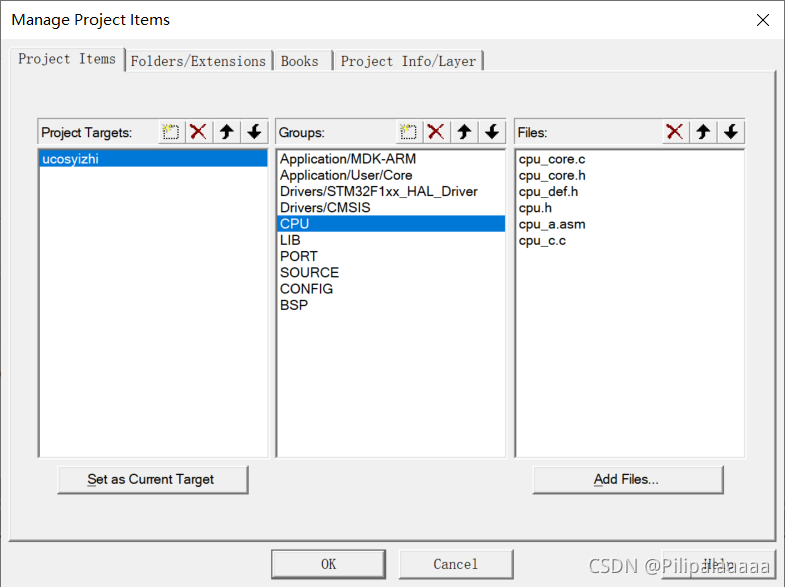This screenshot has width=785, height=587.
Task: Select the Application/MDK-ARM group
Action: click(x=390, y=159)
